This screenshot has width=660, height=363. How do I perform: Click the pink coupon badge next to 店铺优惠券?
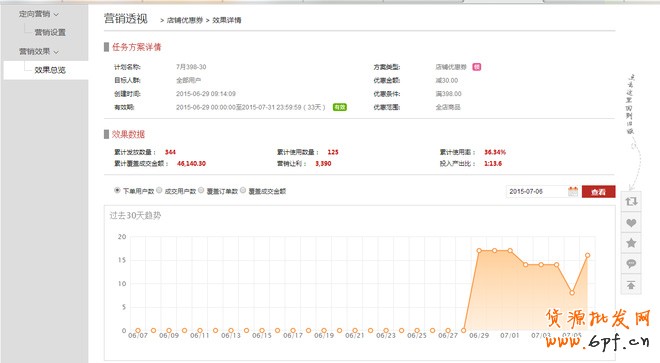[476, 67]
